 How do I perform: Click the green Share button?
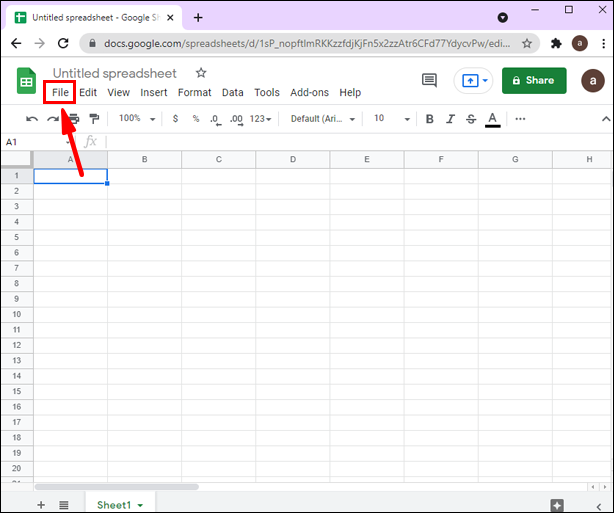pyautogui.click(x=534, y=81)
